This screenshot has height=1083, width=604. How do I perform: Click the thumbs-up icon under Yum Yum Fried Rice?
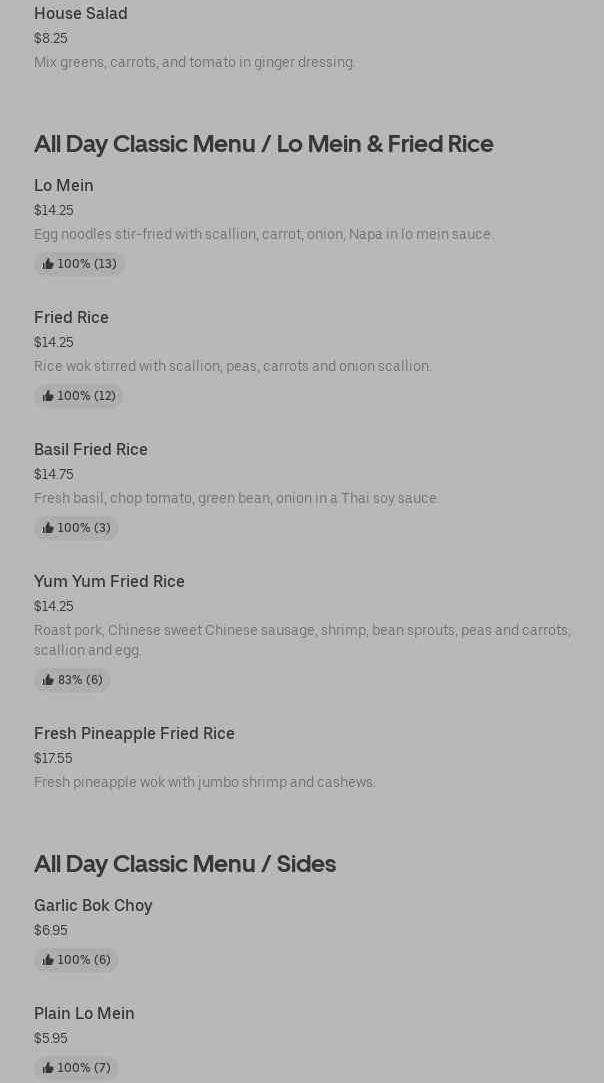point(48,680)
